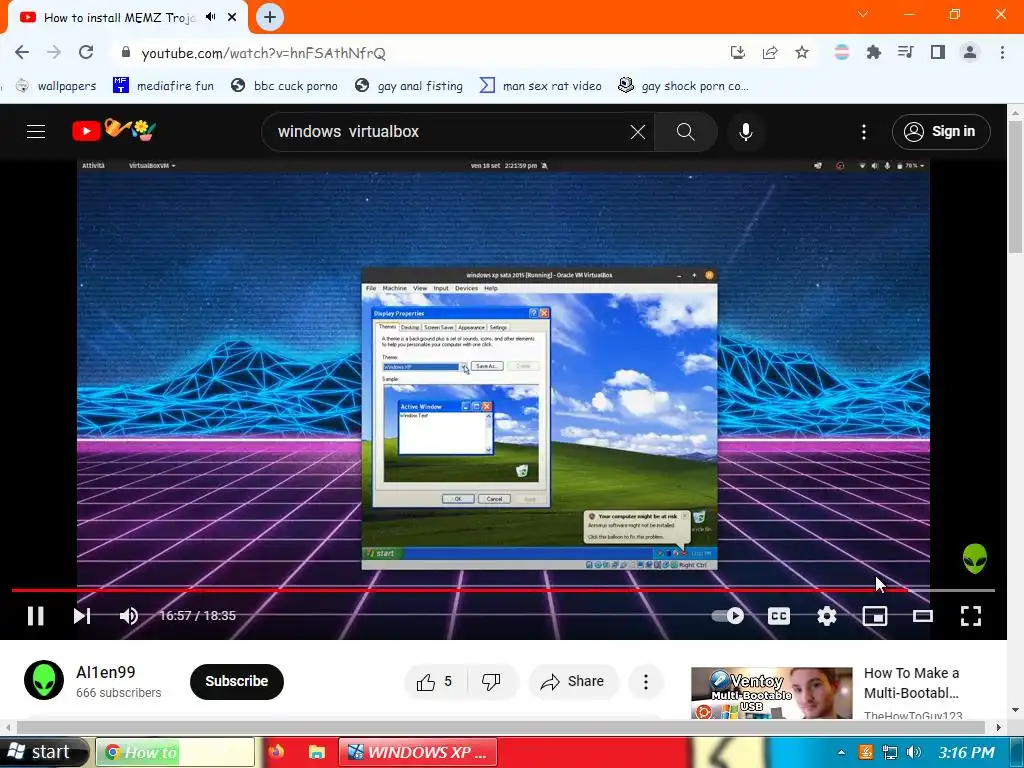Seek on the red video progress bar
Viewport: 1024px width, 768px height.
[x=503, y=590]
